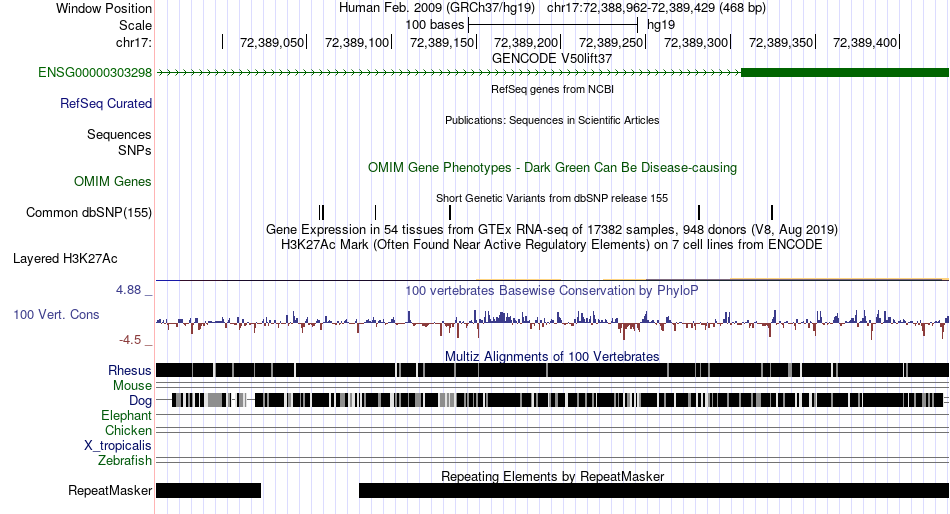Click the dbSNP marker under the exon start
The width and height of the screenshot is (950, 514).
772,212
